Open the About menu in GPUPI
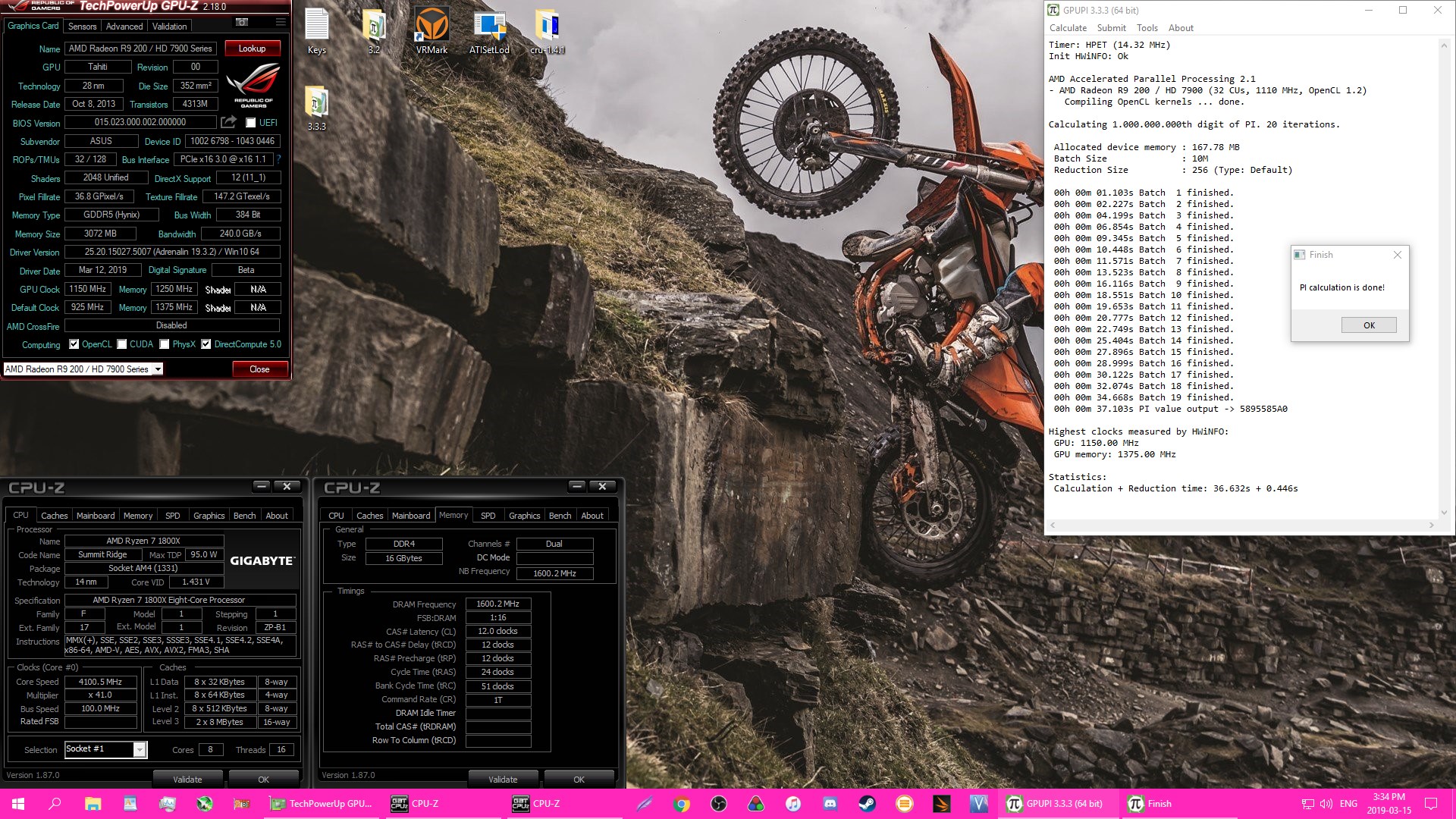The width and height of the screenshot is (1456, 819). pyautogui.click(x=1181, y=28)
